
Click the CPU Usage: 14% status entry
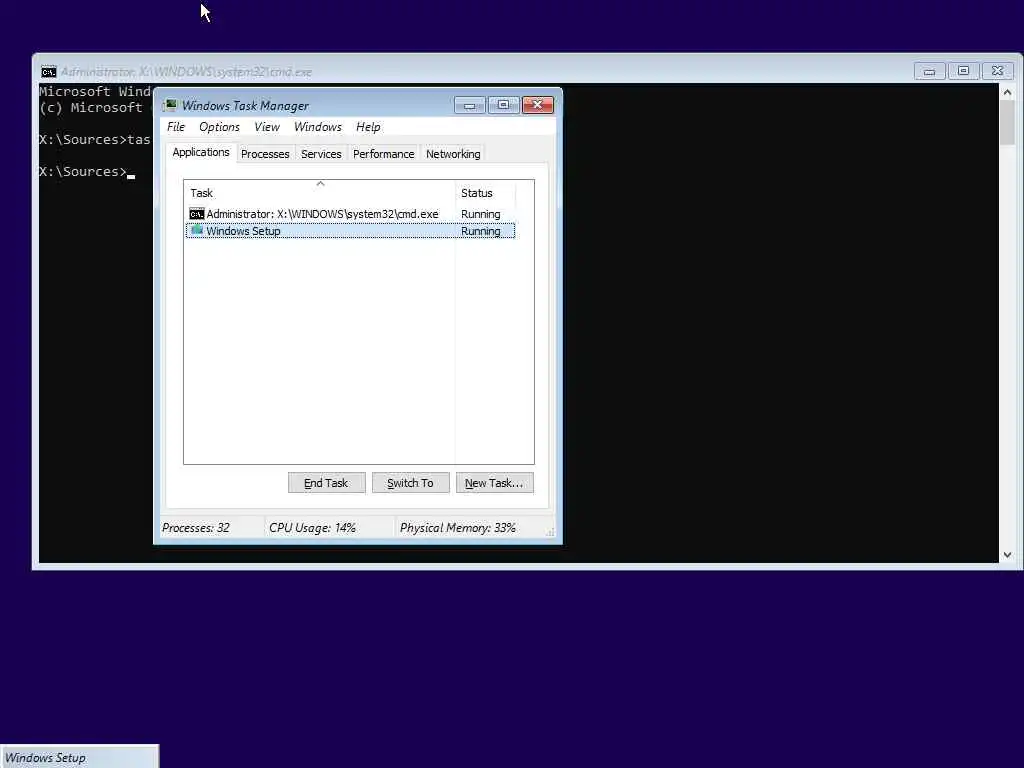312,528
